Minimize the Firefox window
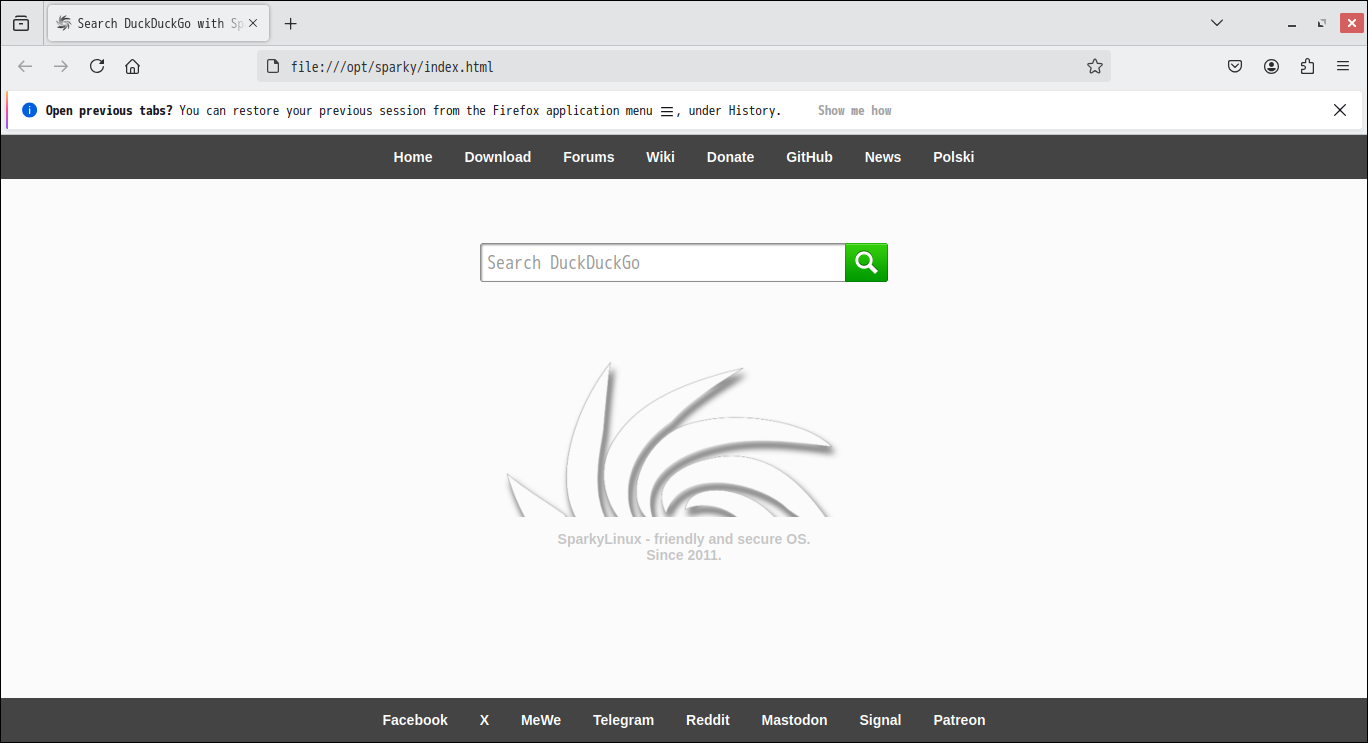This screenshot has width=1368, height=743. tap(1293, 23)
